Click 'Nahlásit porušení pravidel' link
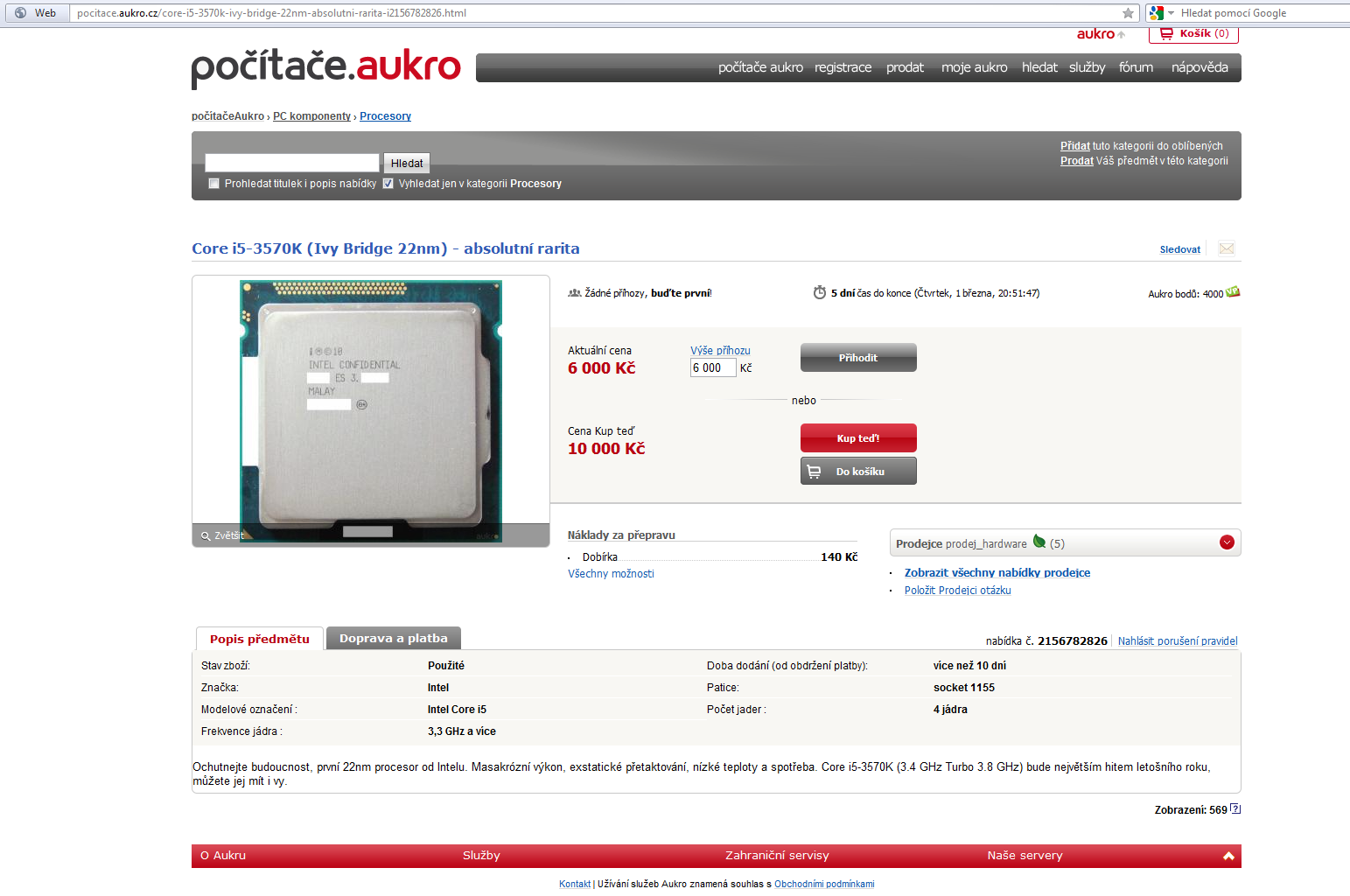Viewport: 1350px width, 896px height. (x=1178, y=641)
